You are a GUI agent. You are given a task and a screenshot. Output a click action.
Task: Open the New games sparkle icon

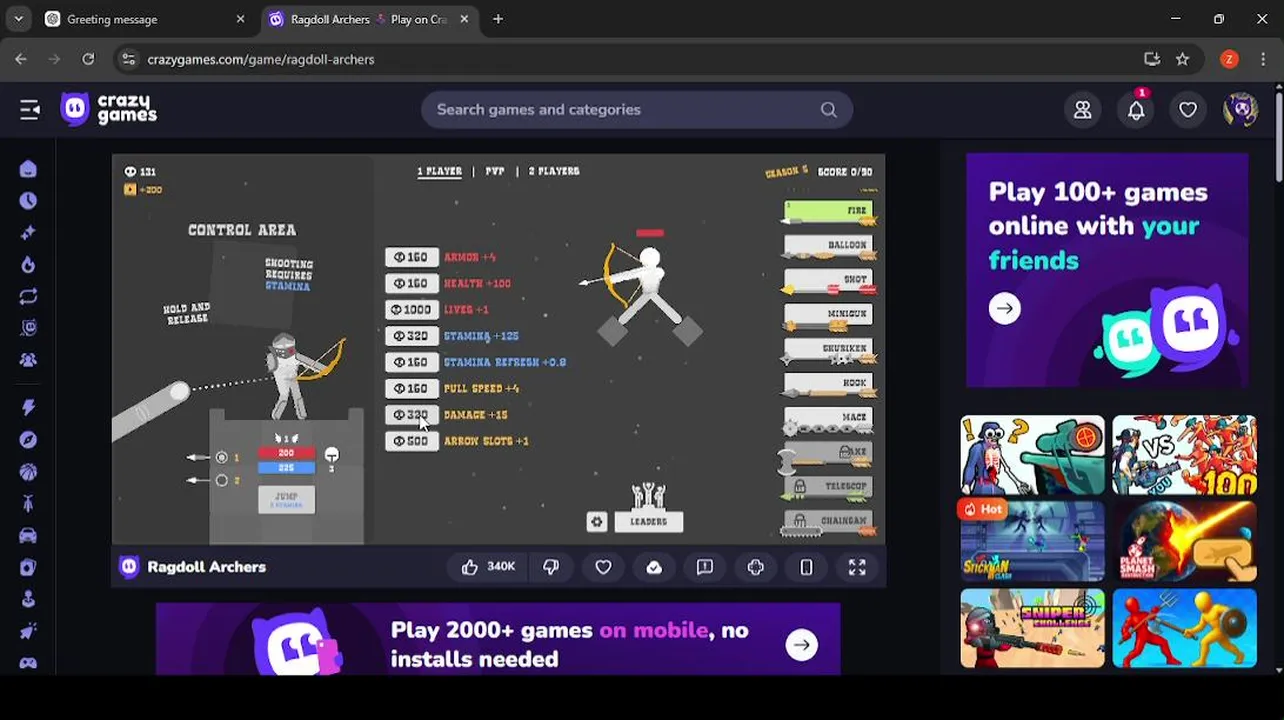[x=28, y=233]
